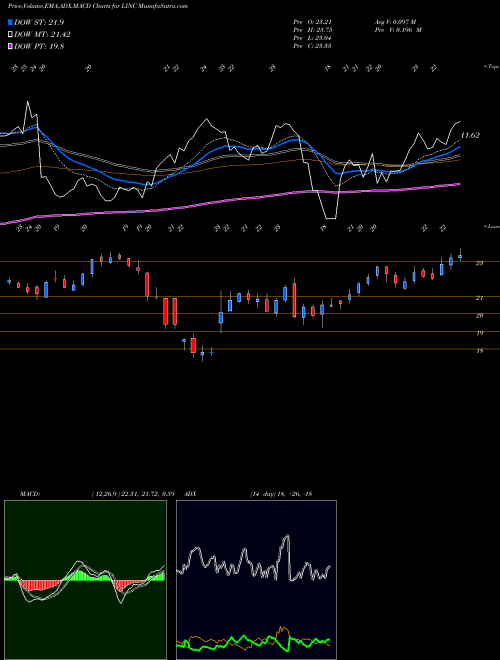The image size is (500, 660).
Task: Click the last blue candlestick near 23
Action: (460, 255)
